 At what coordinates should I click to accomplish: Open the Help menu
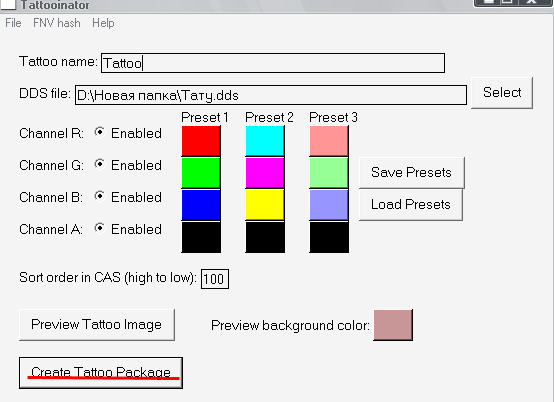(x=103, y=23)
